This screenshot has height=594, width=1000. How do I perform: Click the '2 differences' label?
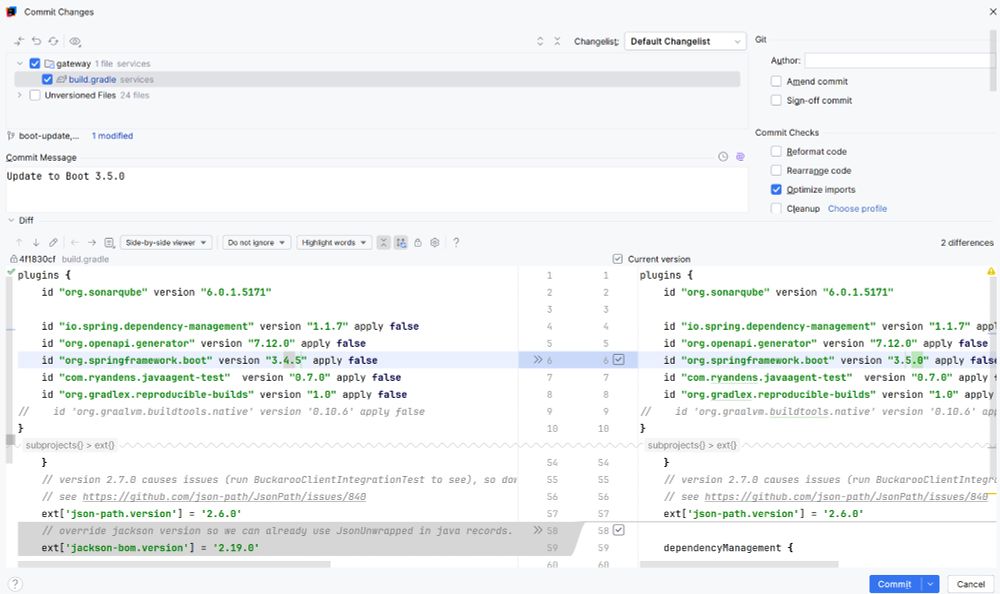(967, 242)
